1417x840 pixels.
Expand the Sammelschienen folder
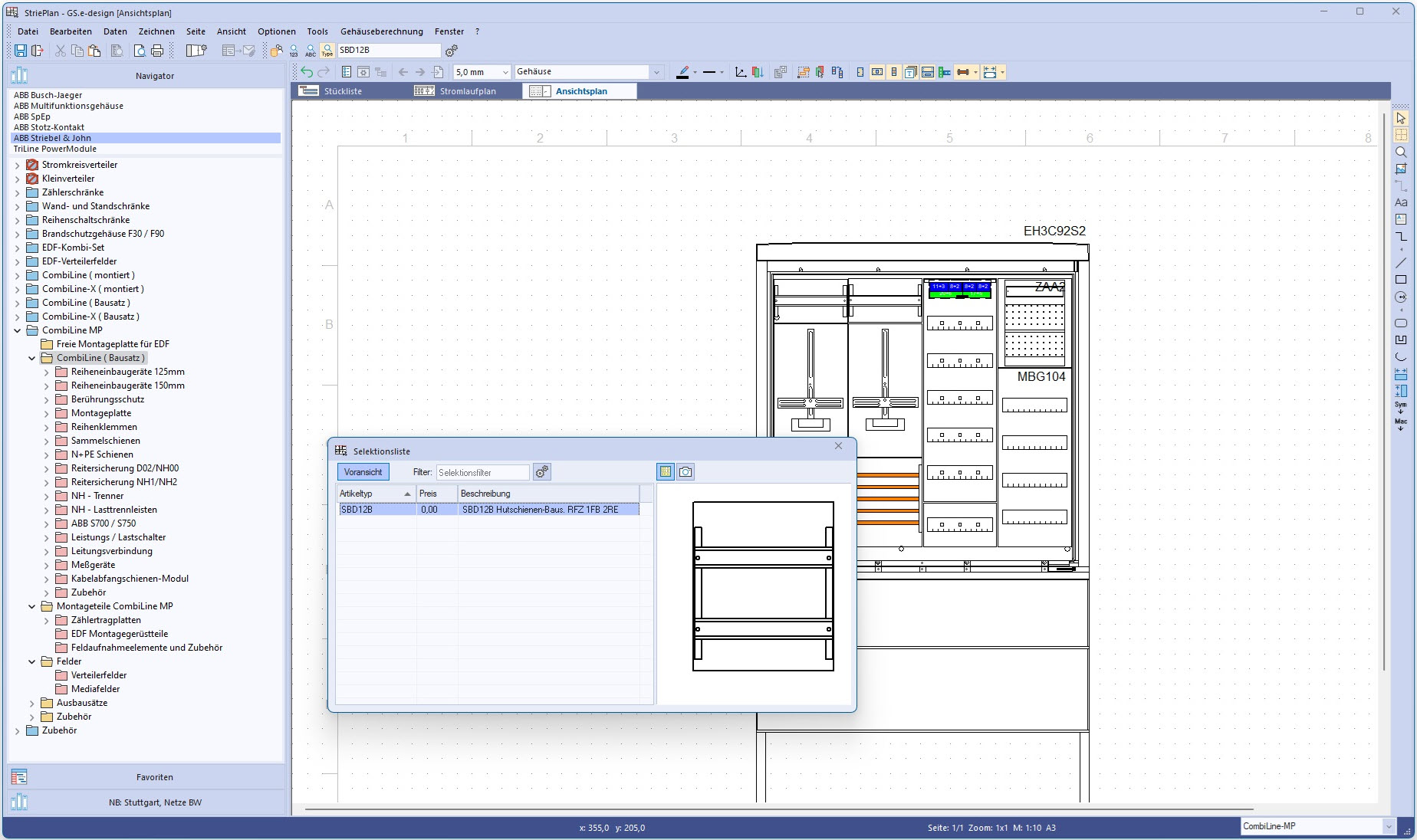click(x=47, y=441)
